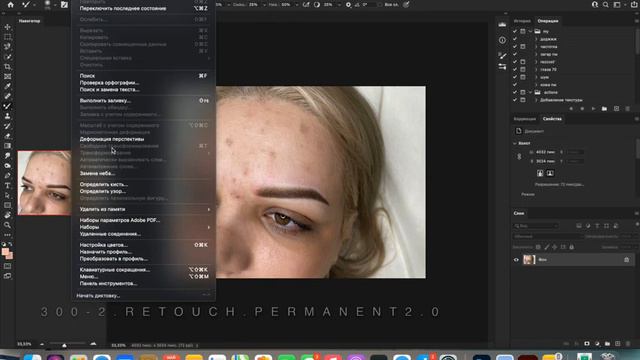Click the Home icon in options bar

pos(11,4)
